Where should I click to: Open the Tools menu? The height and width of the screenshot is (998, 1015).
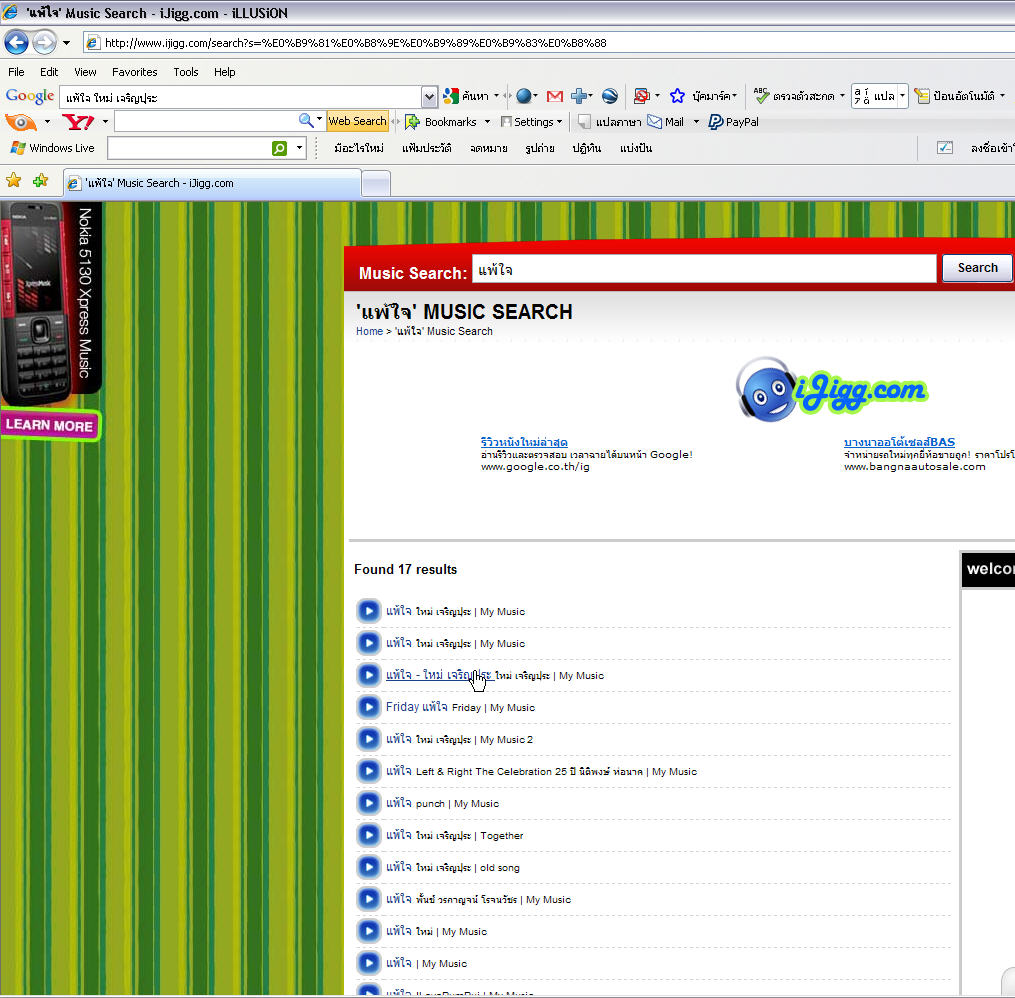coord(186,72)
